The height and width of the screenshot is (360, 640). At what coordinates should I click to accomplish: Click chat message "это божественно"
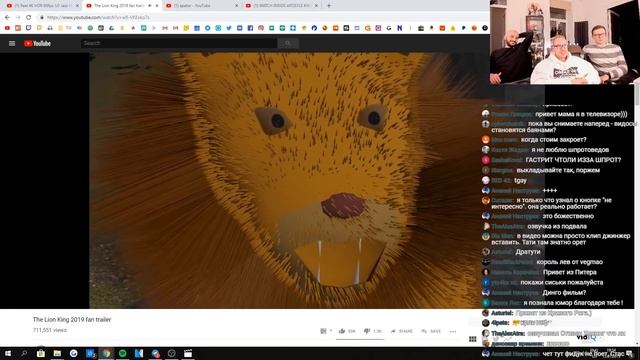pyautogui.click(x=568, y=216)
